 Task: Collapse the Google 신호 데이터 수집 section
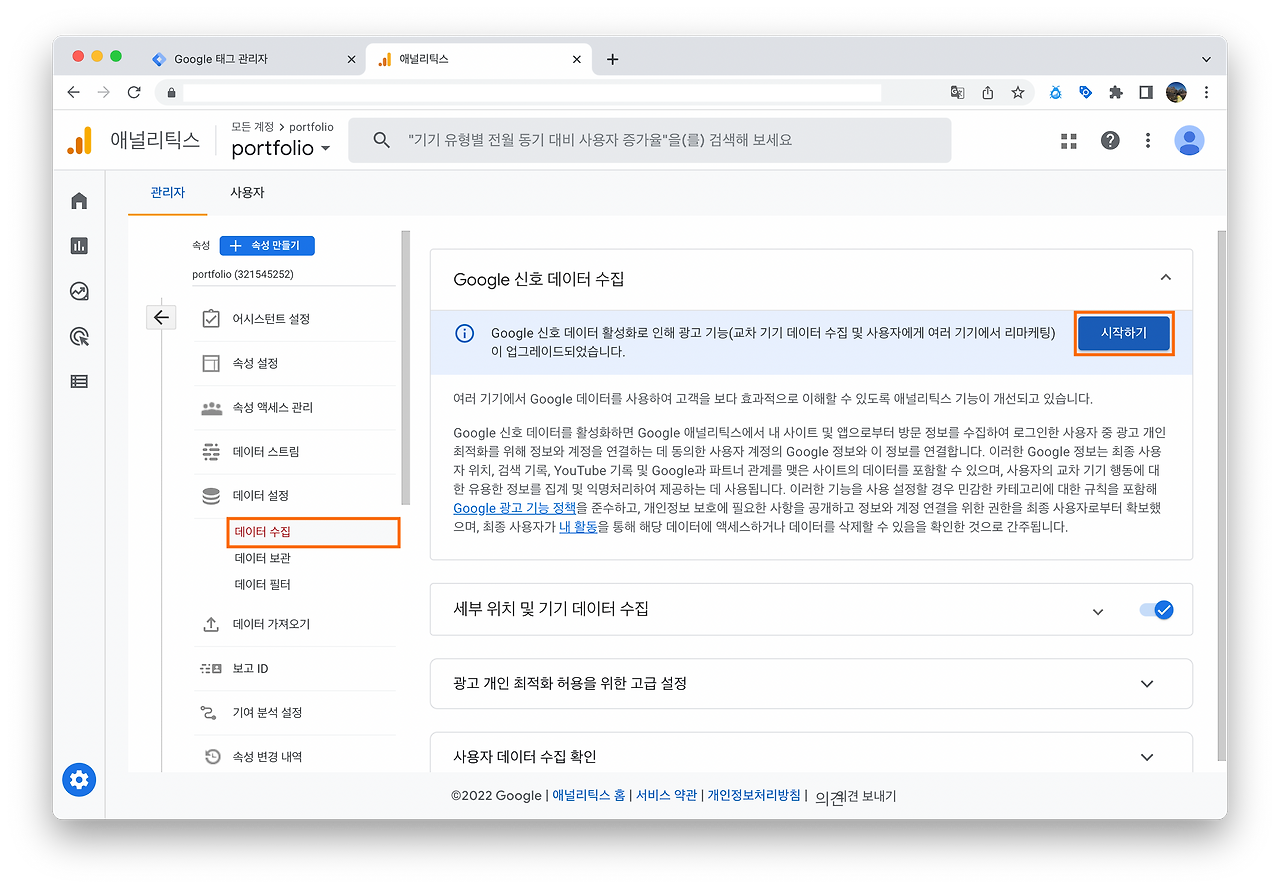tap(1165, 278)
